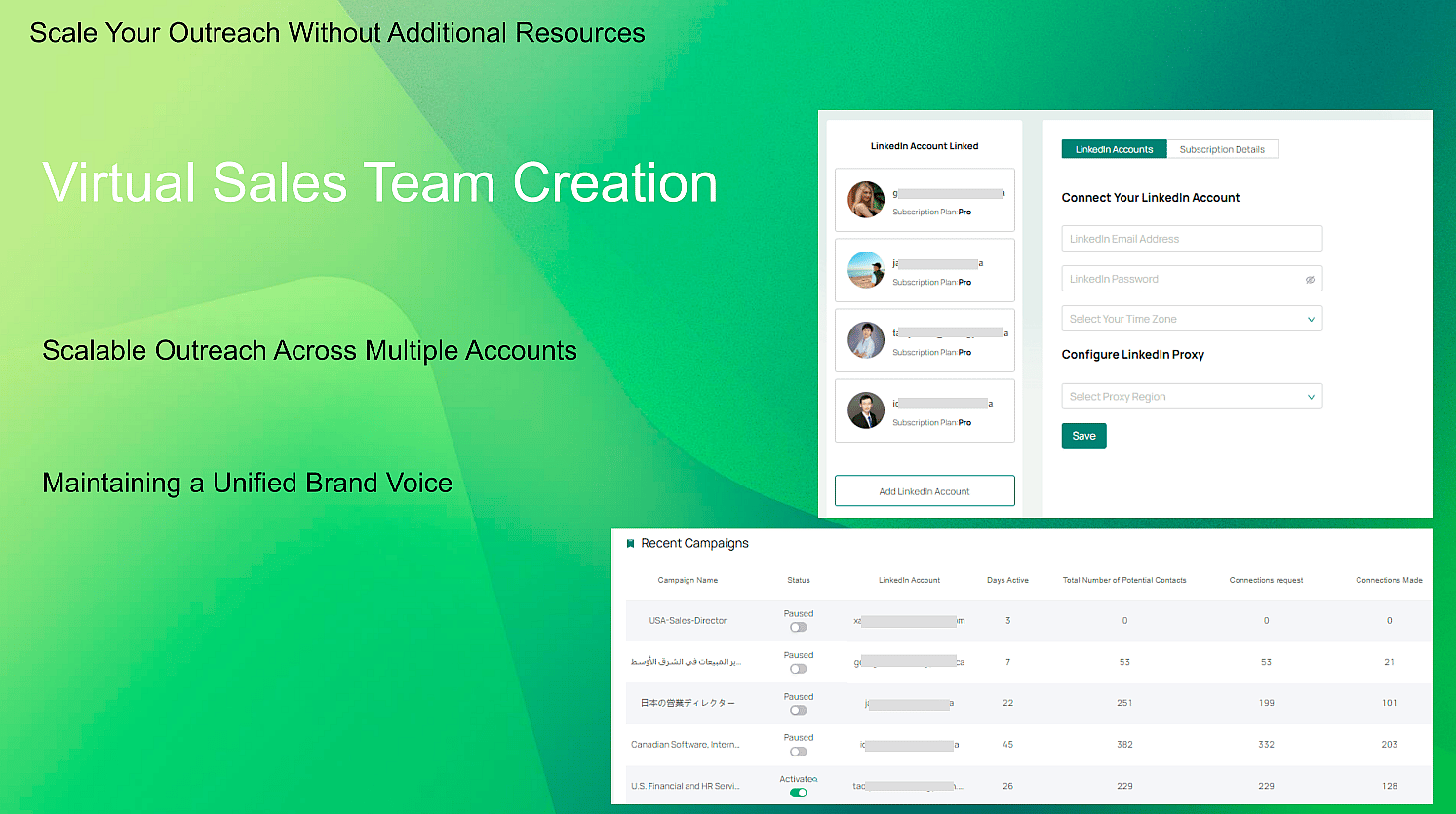Screen dimensions: 1456x814
Task: Click the Connections Made column header
Action: (1389, 580)
